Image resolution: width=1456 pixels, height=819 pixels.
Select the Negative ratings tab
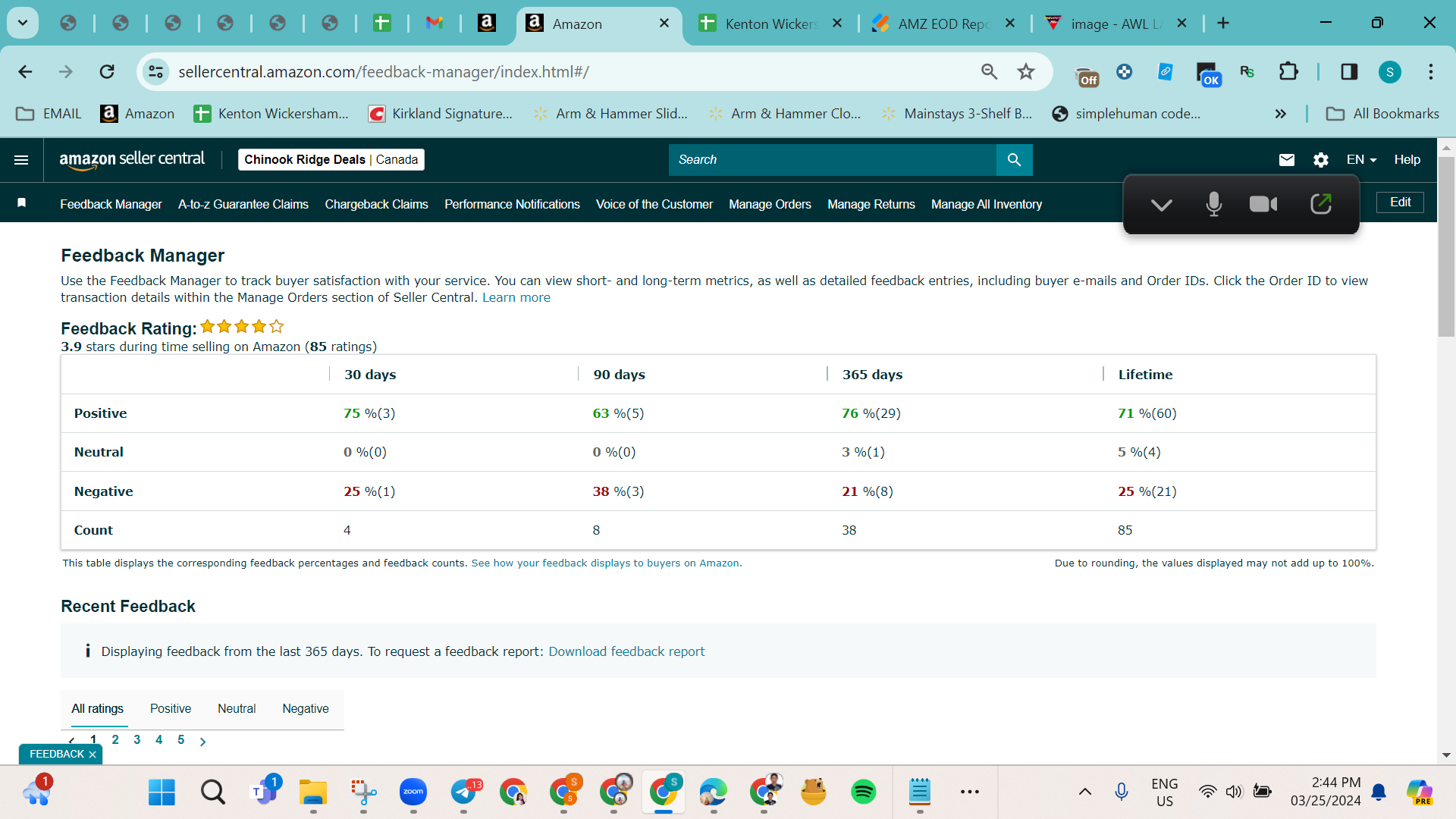pos(306,709)
